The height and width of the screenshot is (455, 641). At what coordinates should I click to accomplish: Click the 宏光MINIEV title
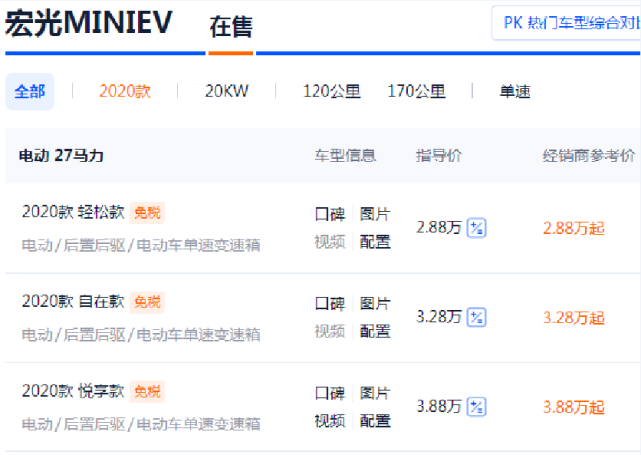(x=89, y=23)
